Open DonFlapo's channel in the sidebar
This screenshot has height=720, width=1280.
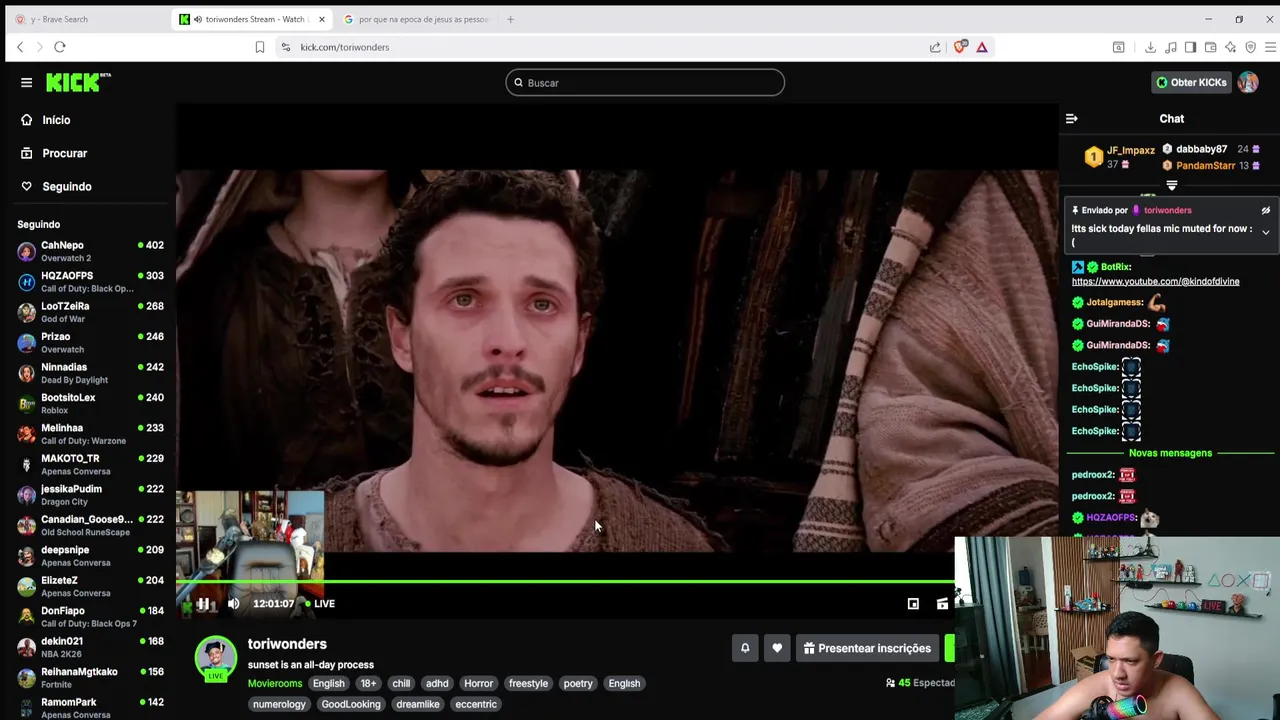(90, 617)
